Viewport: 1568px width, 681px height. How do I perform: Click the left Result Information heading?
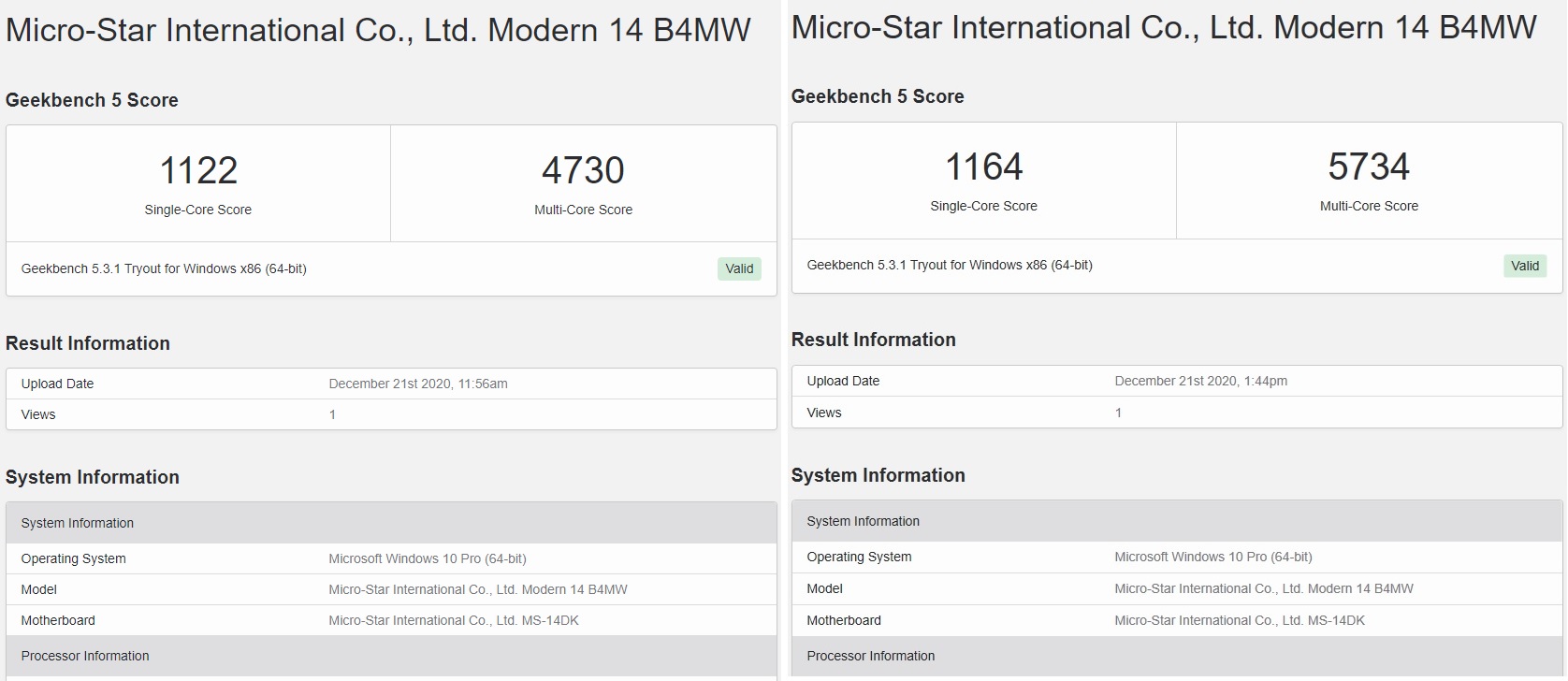click(x=88, y=343)
